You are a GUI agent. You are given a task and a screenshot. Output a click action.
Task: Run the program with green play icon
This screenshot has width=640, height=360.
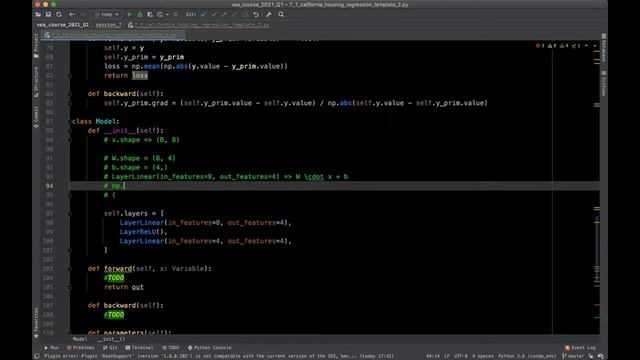[x=130, y=14]
